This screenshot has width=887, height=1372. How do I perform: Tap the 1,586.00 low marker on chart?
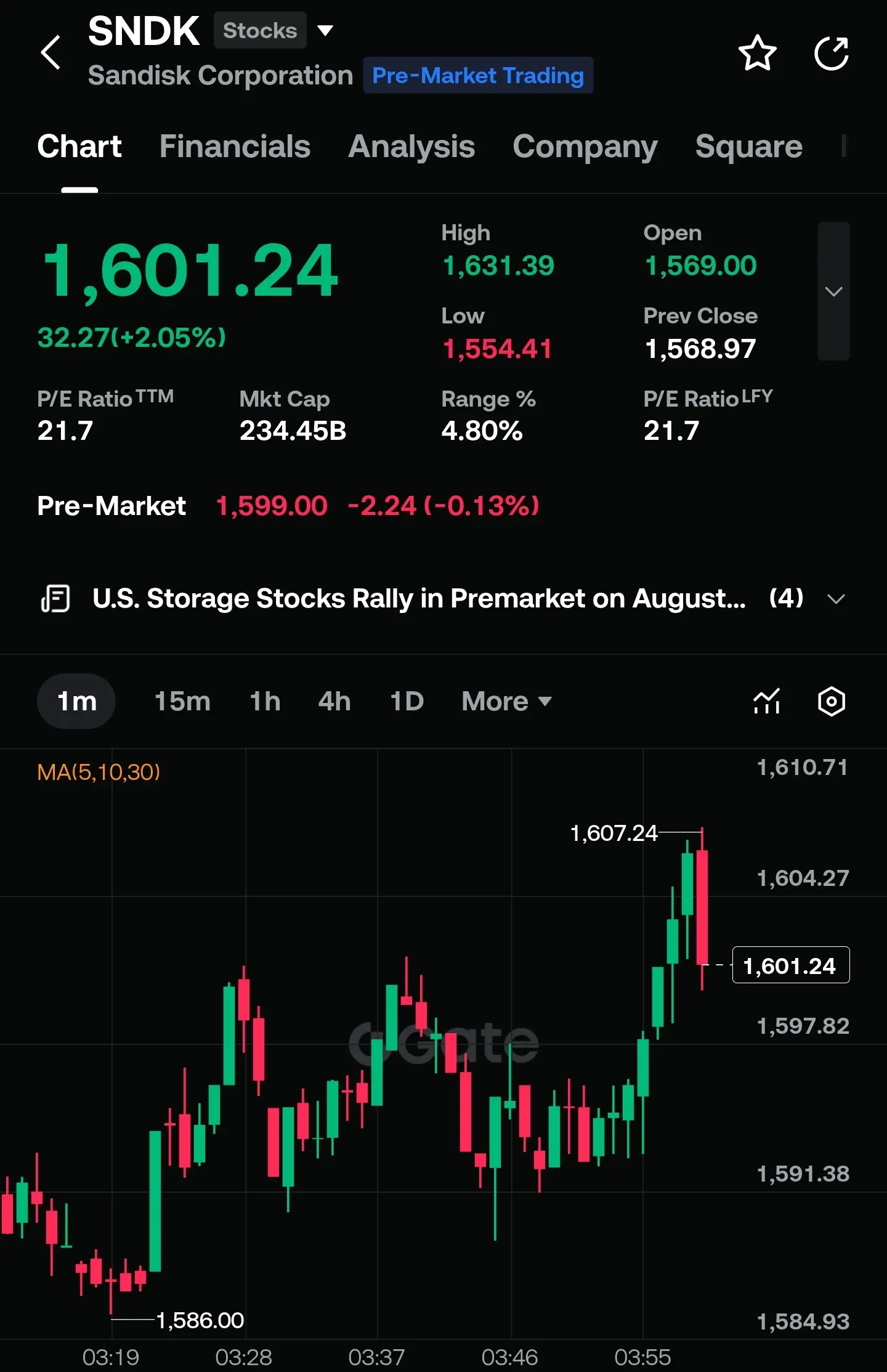click(x=200, y=1320)
